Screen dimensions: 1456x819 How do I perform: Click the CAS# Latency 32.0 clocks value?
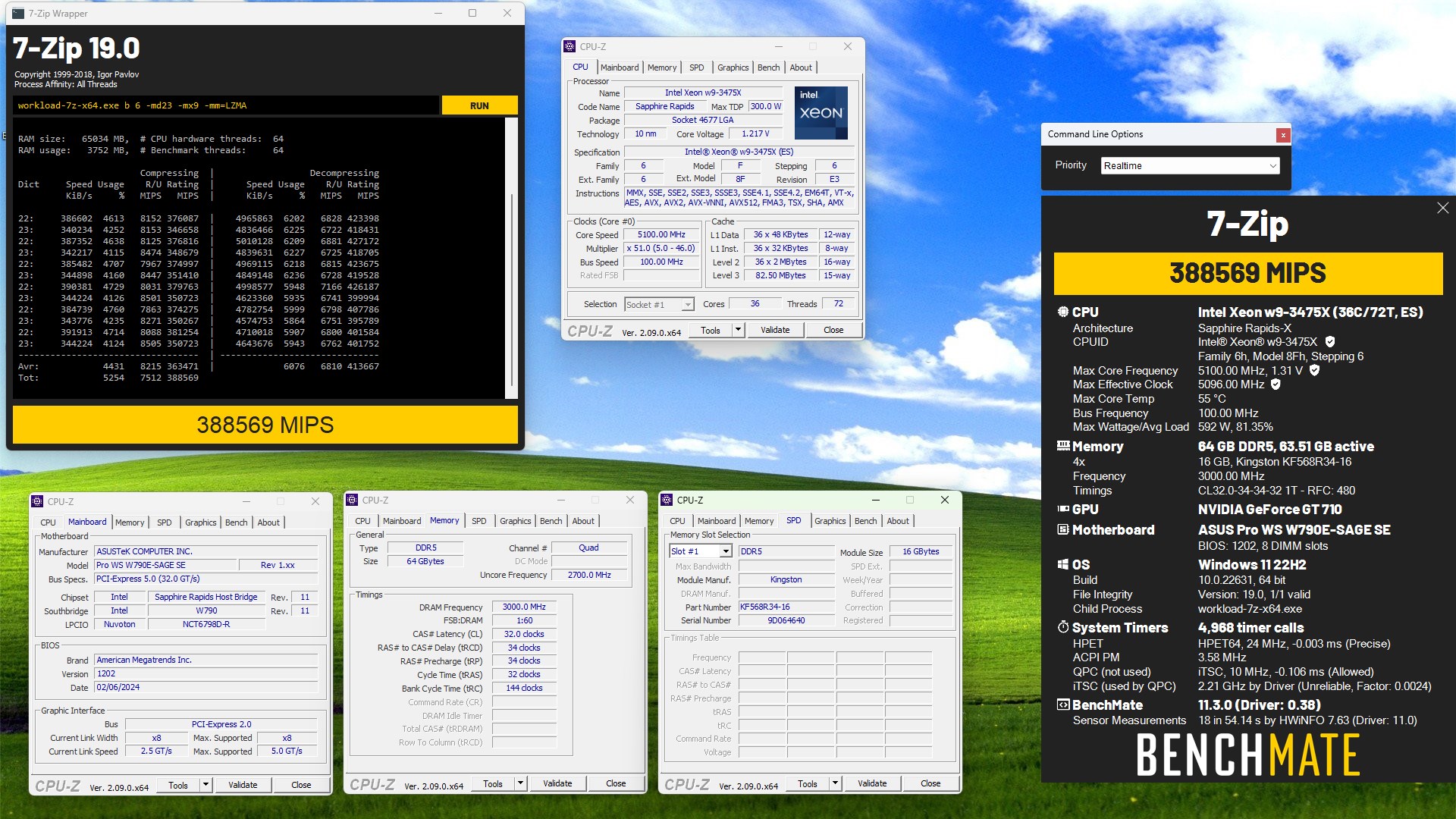pos(524,634)
